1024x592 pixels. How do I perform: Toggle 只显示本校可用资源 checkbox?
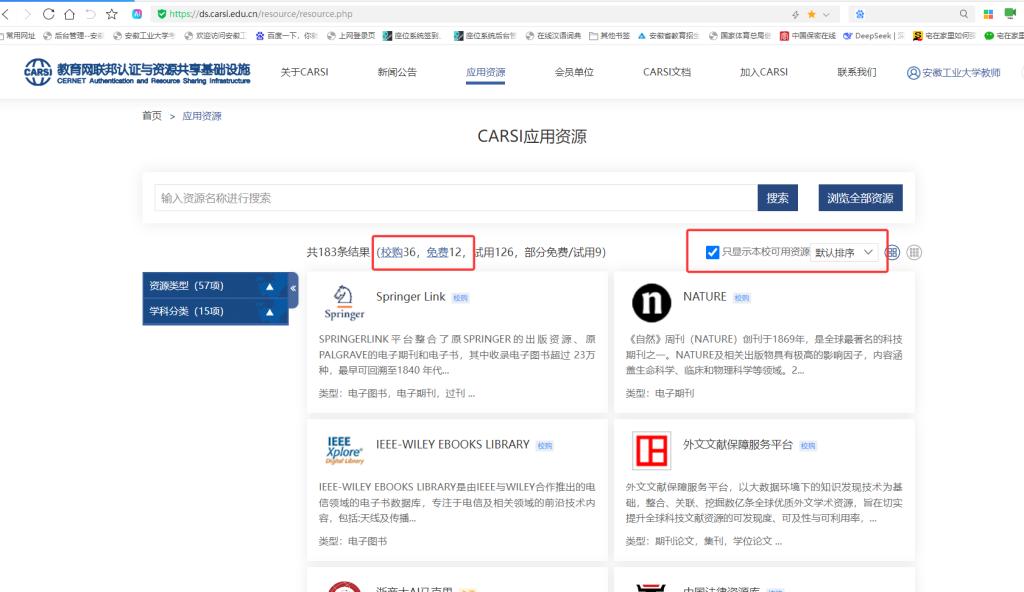coord(713,252)
